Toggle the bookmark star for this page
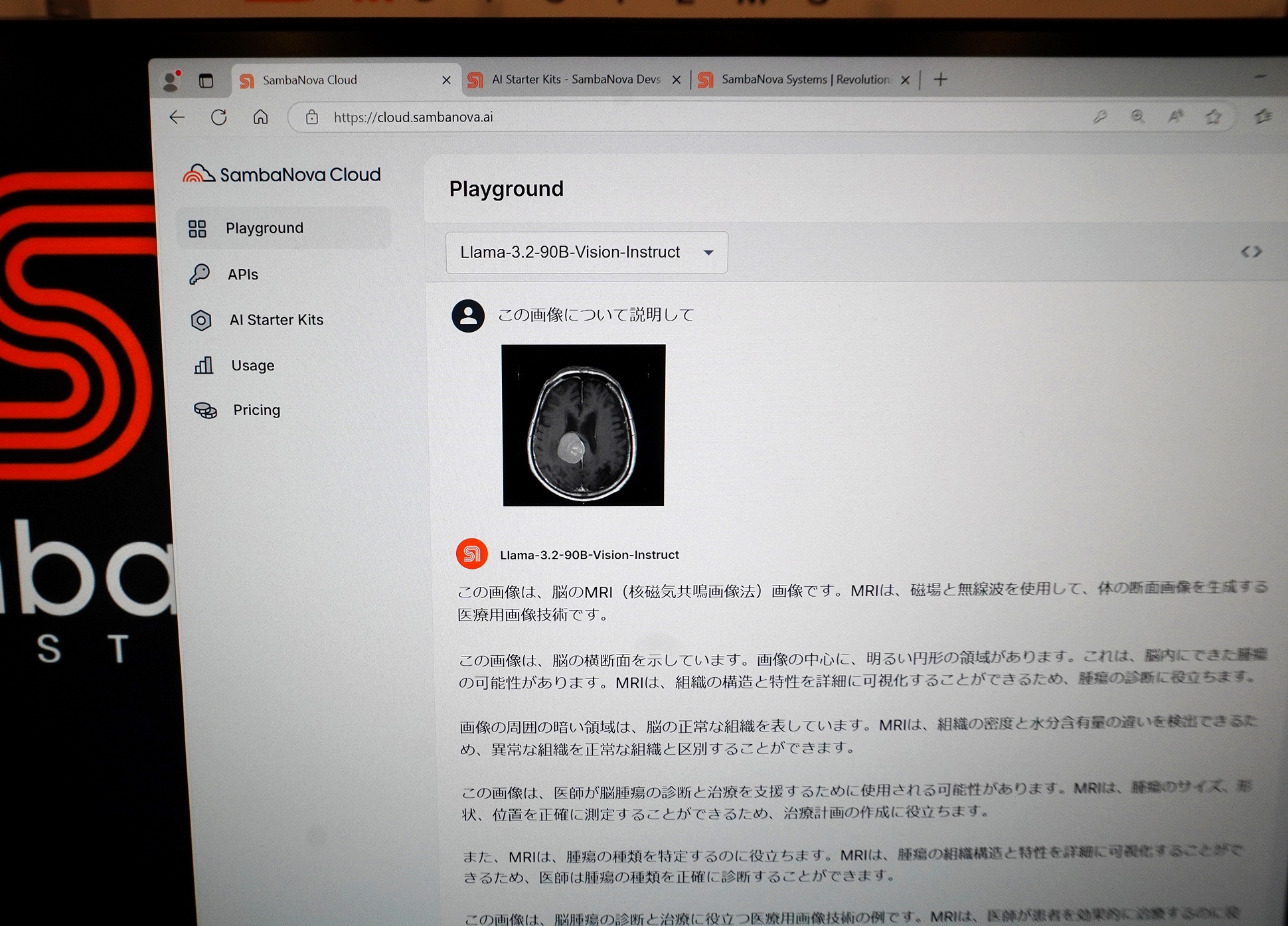The width and height of the screenshot is (1288, 926). tap(1214, 117)
